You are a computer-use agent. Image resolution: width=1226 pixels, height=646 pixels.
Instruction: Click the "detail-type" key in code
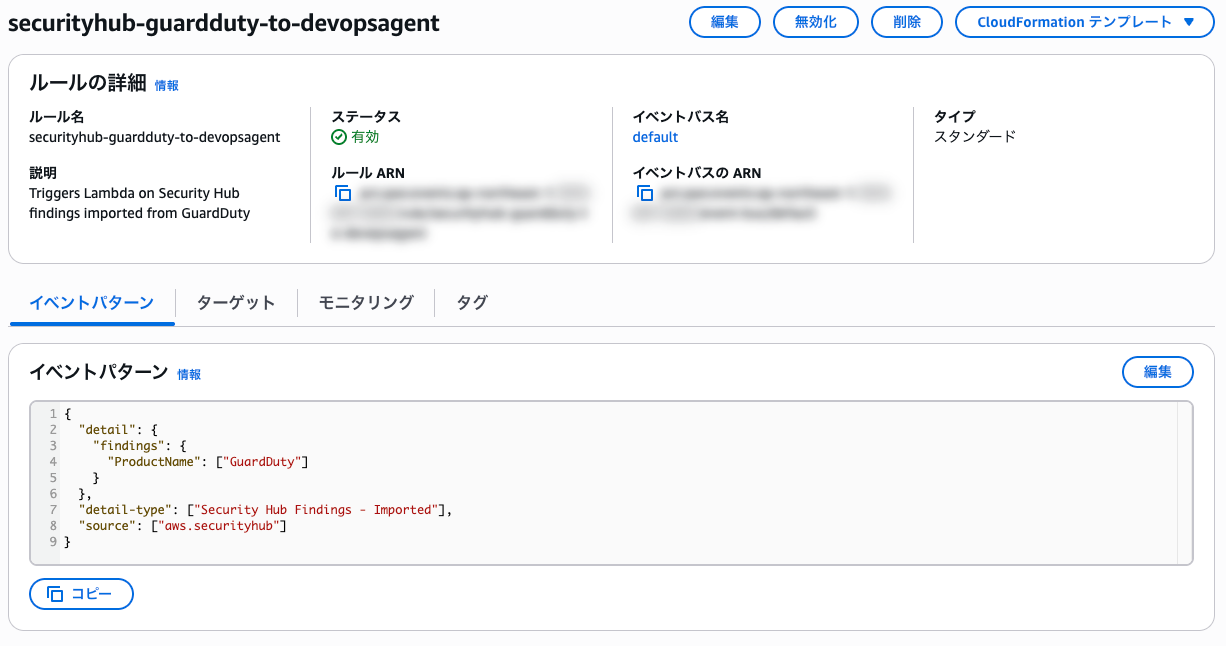click(x=125, y=510)
